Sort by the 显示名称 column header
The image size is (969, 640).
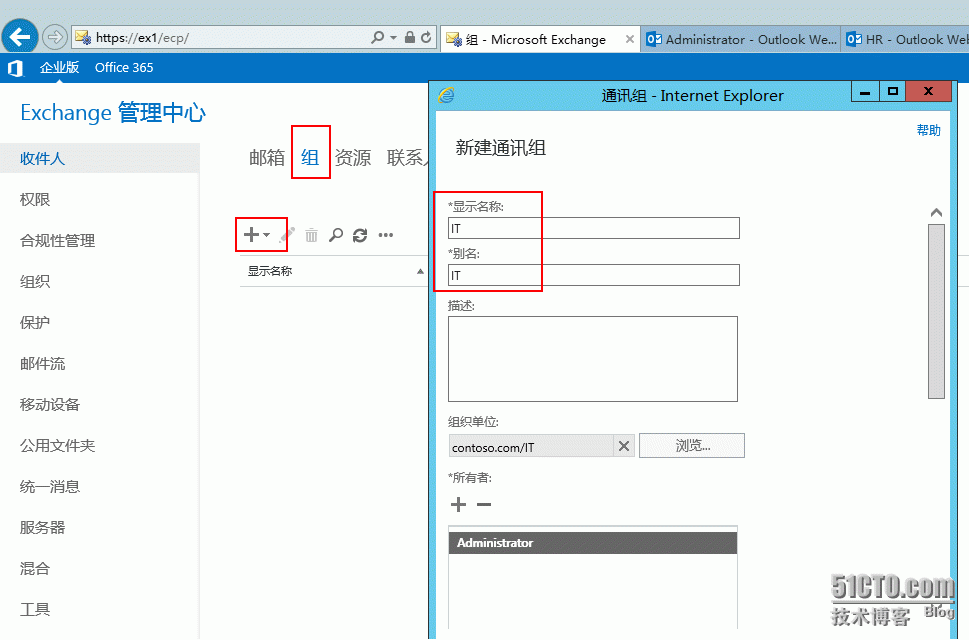pos(270,271)
